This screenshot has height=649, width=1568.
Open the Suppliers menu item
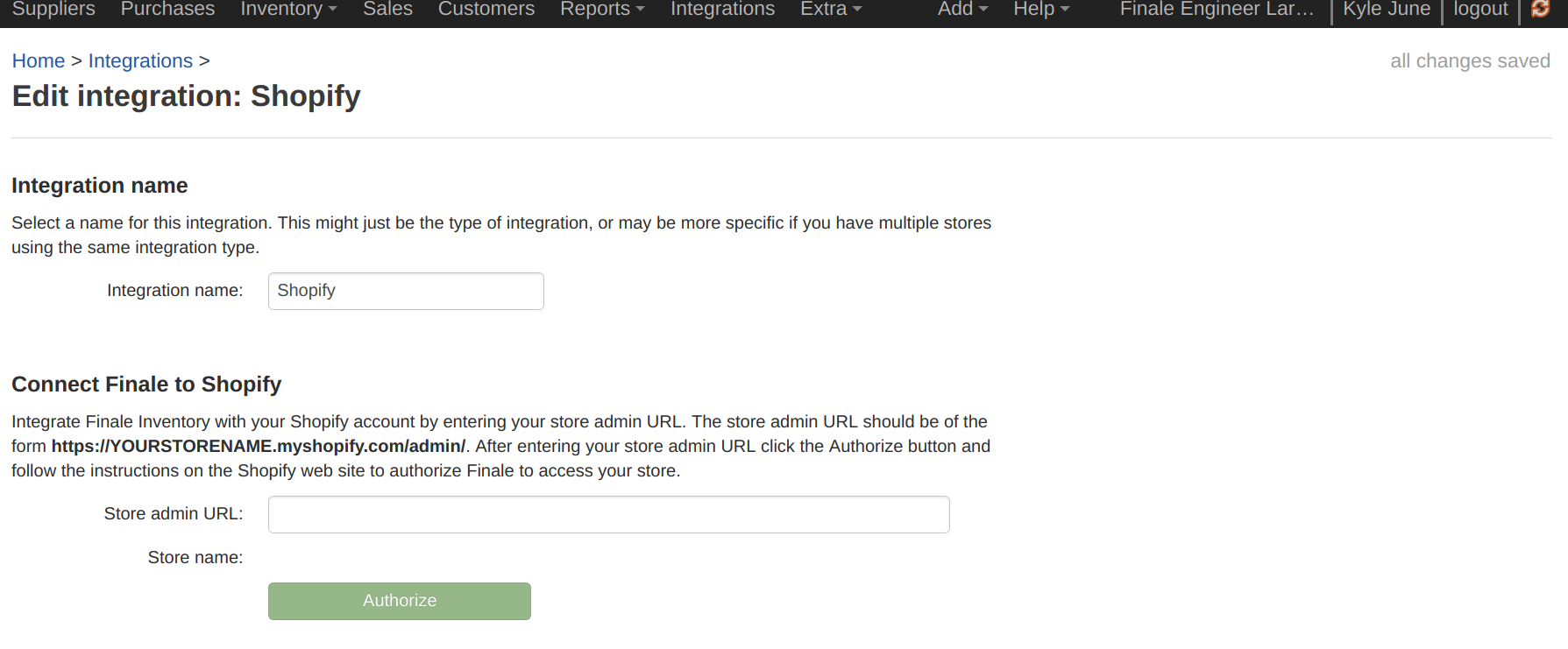[53, 9]
